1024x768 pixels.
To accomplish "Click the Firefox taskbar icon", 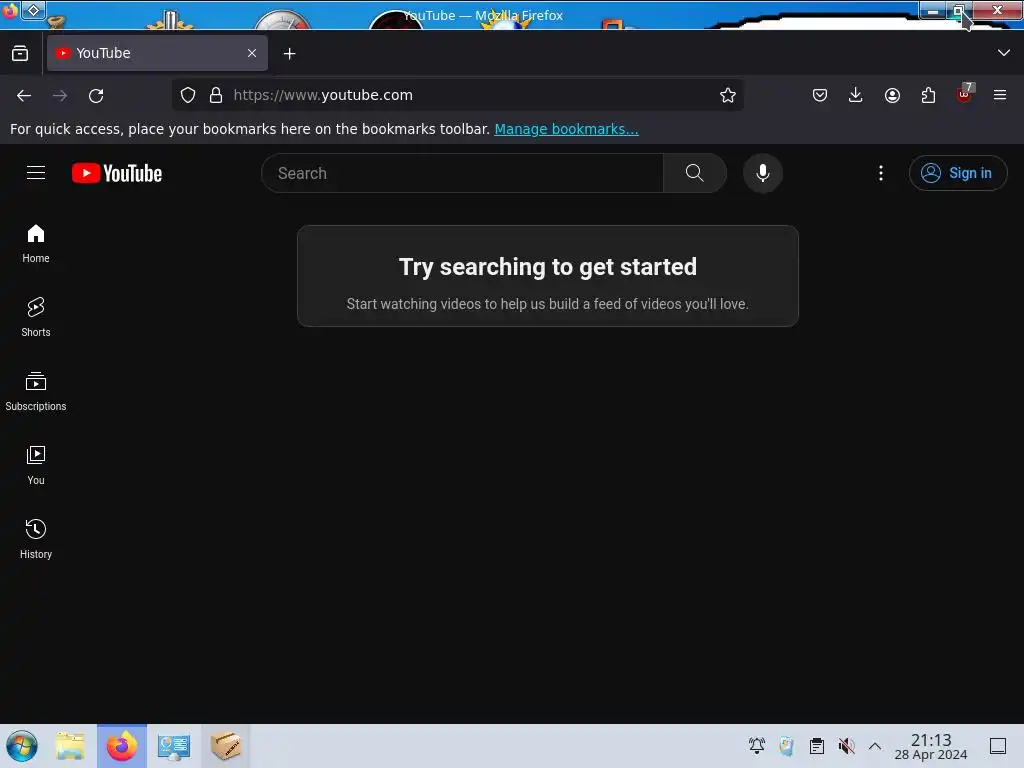I will point(122,746).
